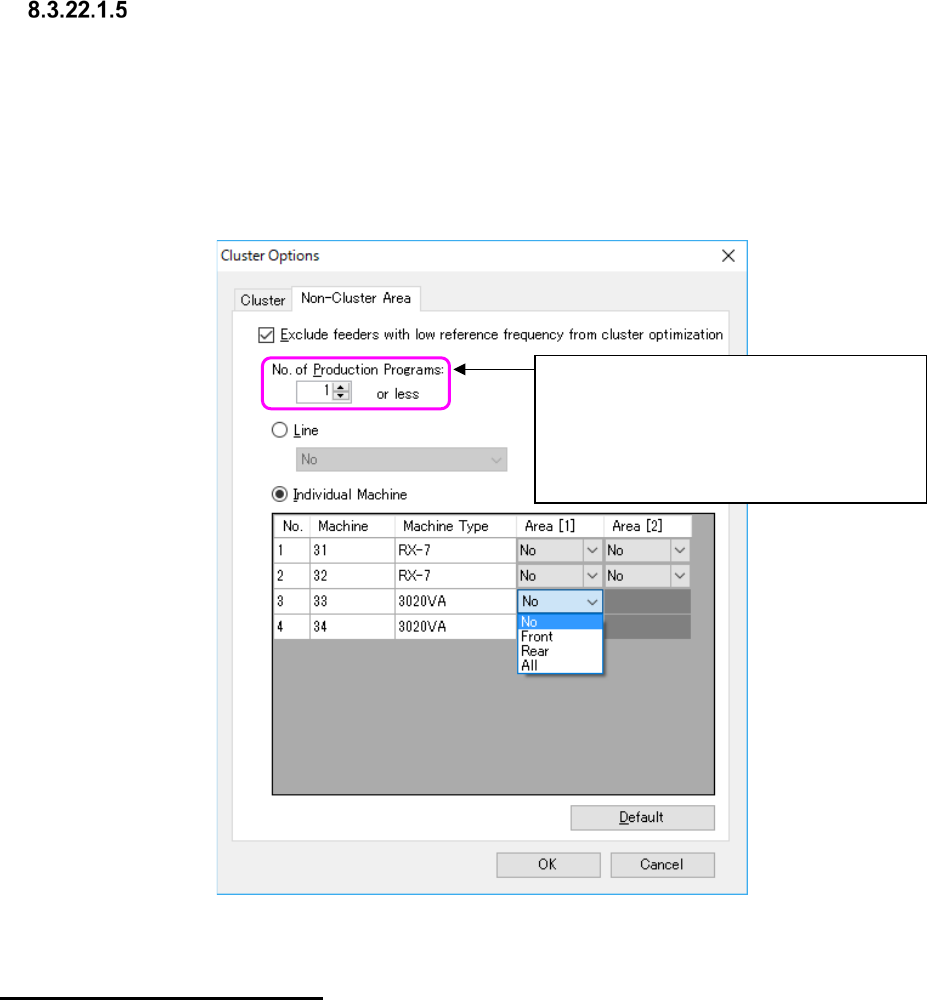Click the Machine column header
The height and width of the screenshot is (1000, 927).
[352, 526]
